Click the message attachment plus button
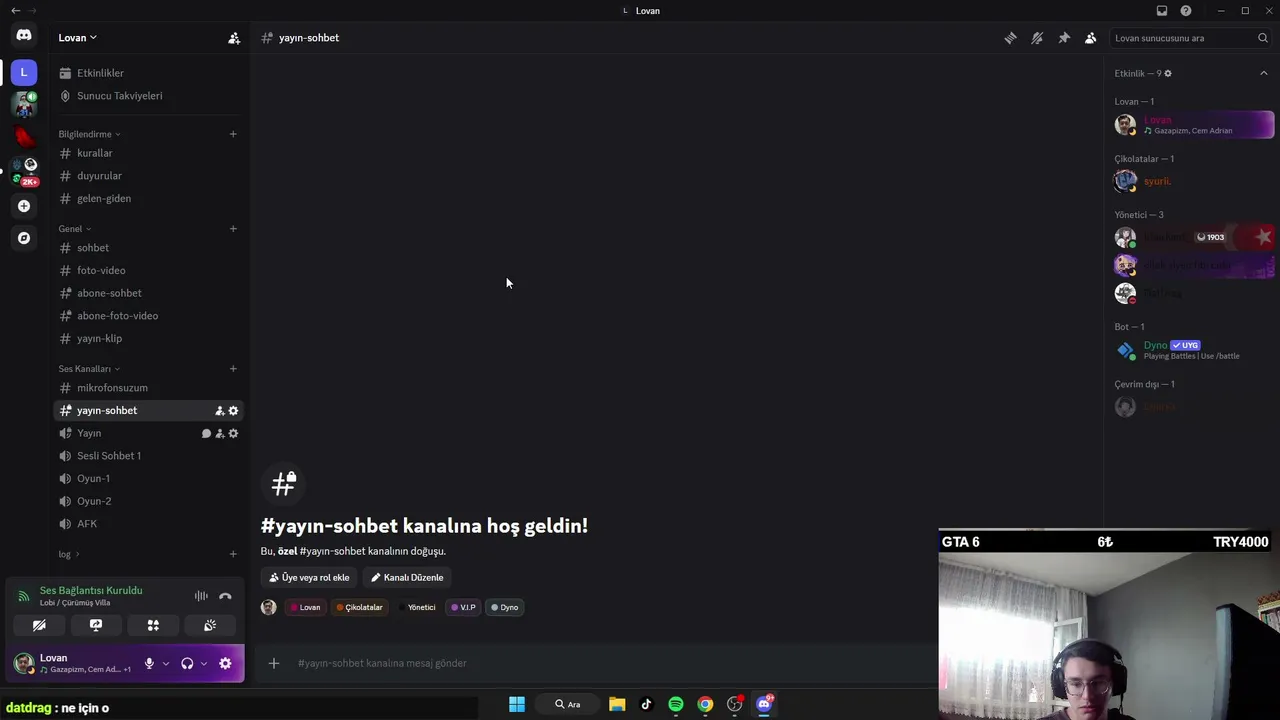Image resolution: width=1280 pixels, height=720 pixels. pyautogui.click(x=273, y=663)
